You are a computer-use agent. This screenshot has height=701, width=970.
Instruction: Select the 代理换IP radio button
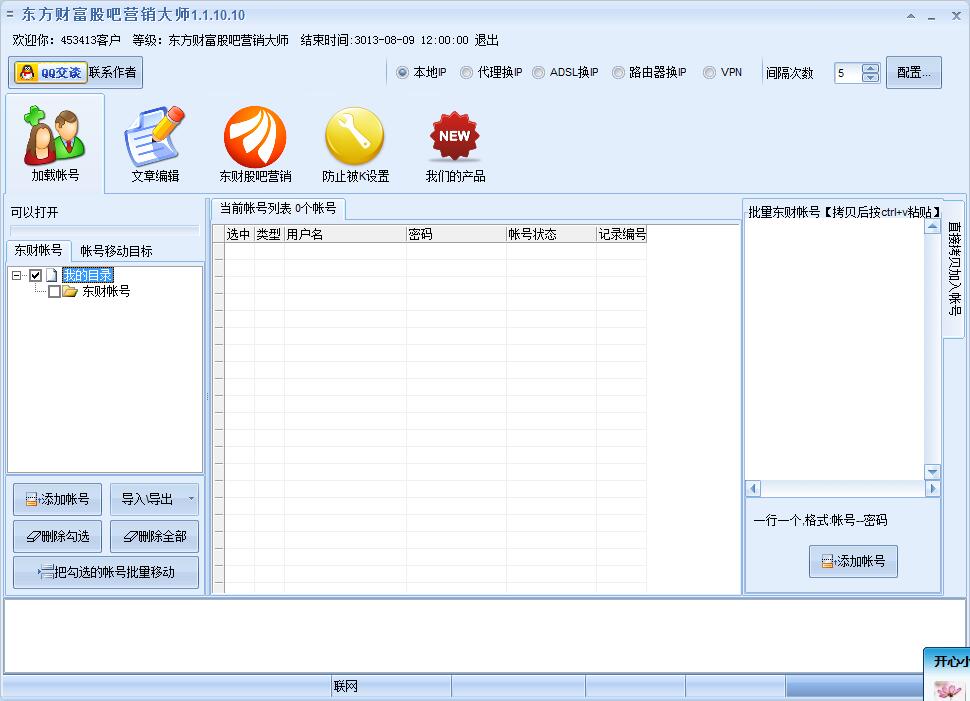466,72
